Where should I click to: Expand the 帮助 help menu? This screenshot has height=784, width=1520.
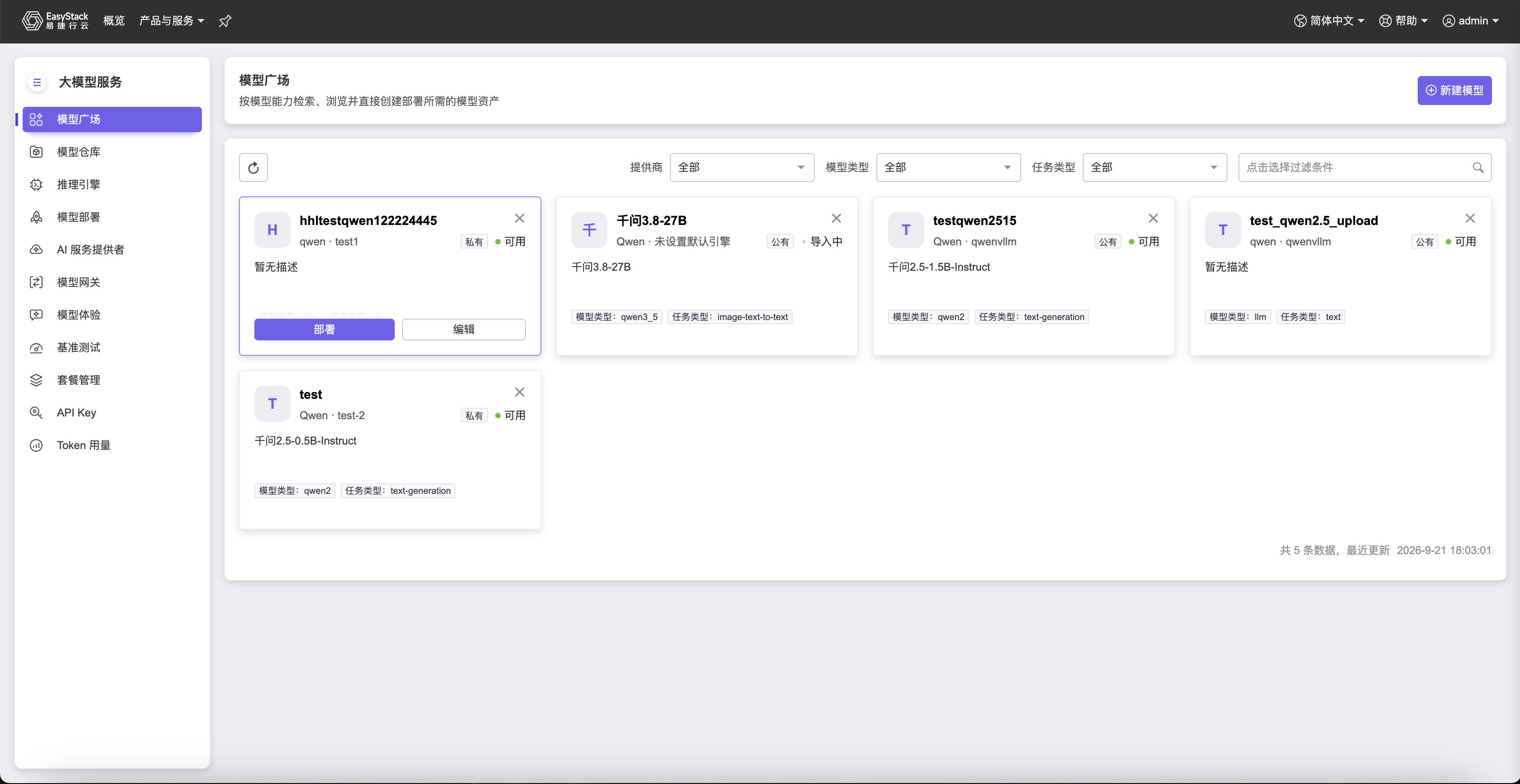point(1403,21)
